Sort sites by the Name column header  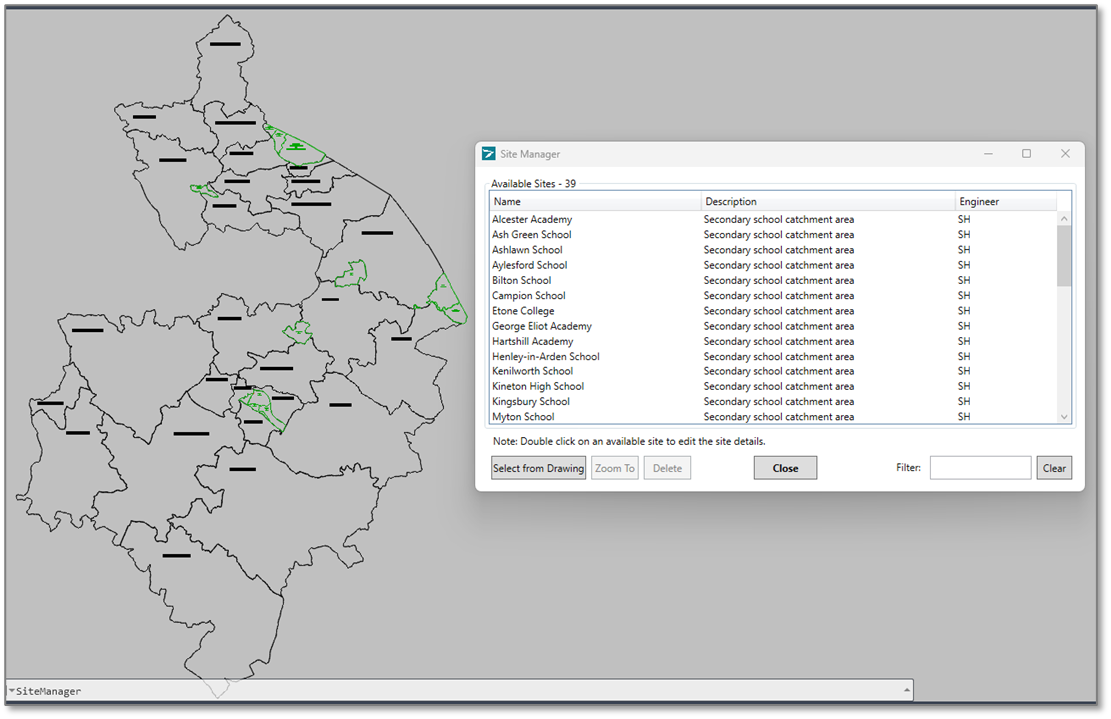pos(595,202)
